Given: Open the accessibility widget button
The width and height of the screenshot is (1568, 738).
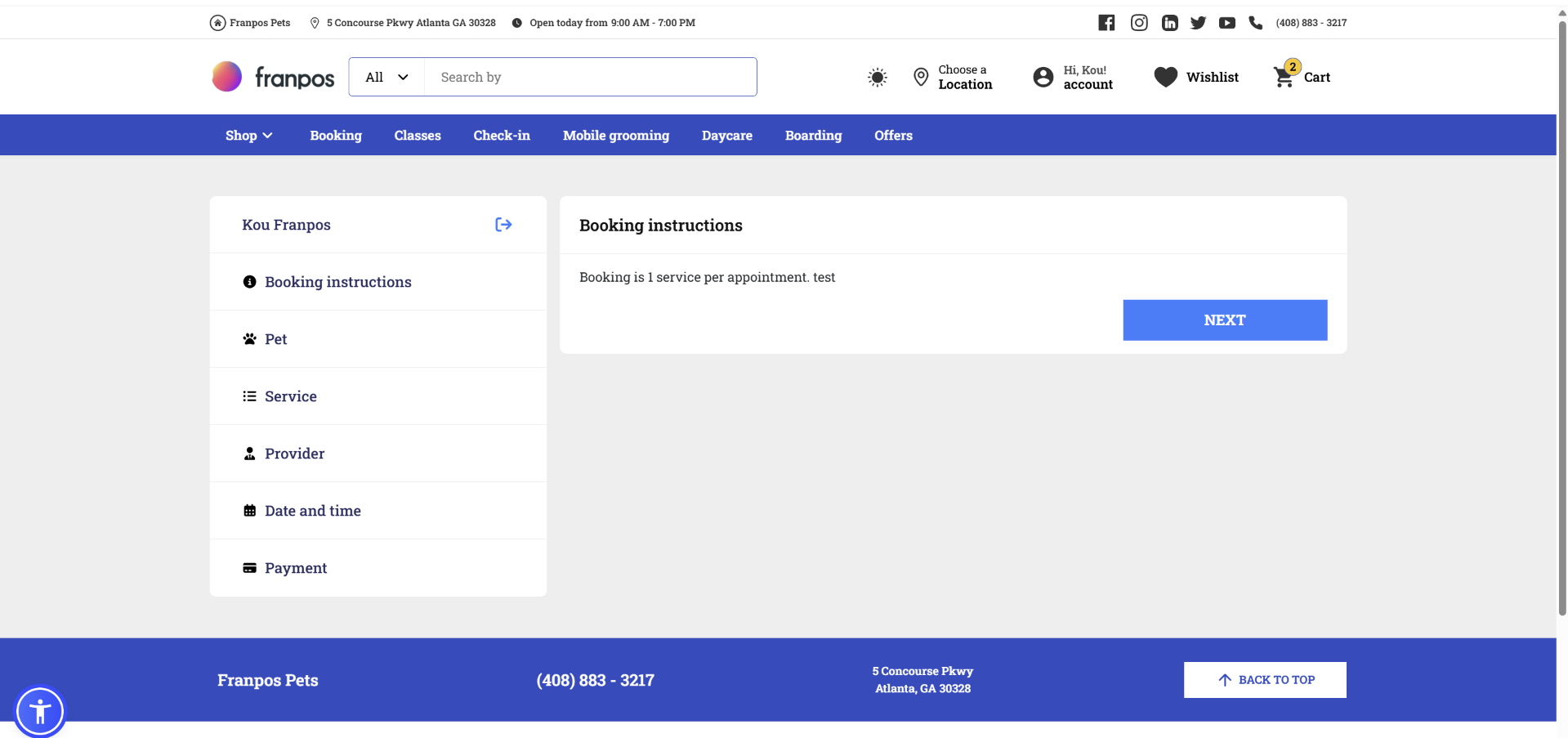Looking at the screenshot, I should point(40,711).
